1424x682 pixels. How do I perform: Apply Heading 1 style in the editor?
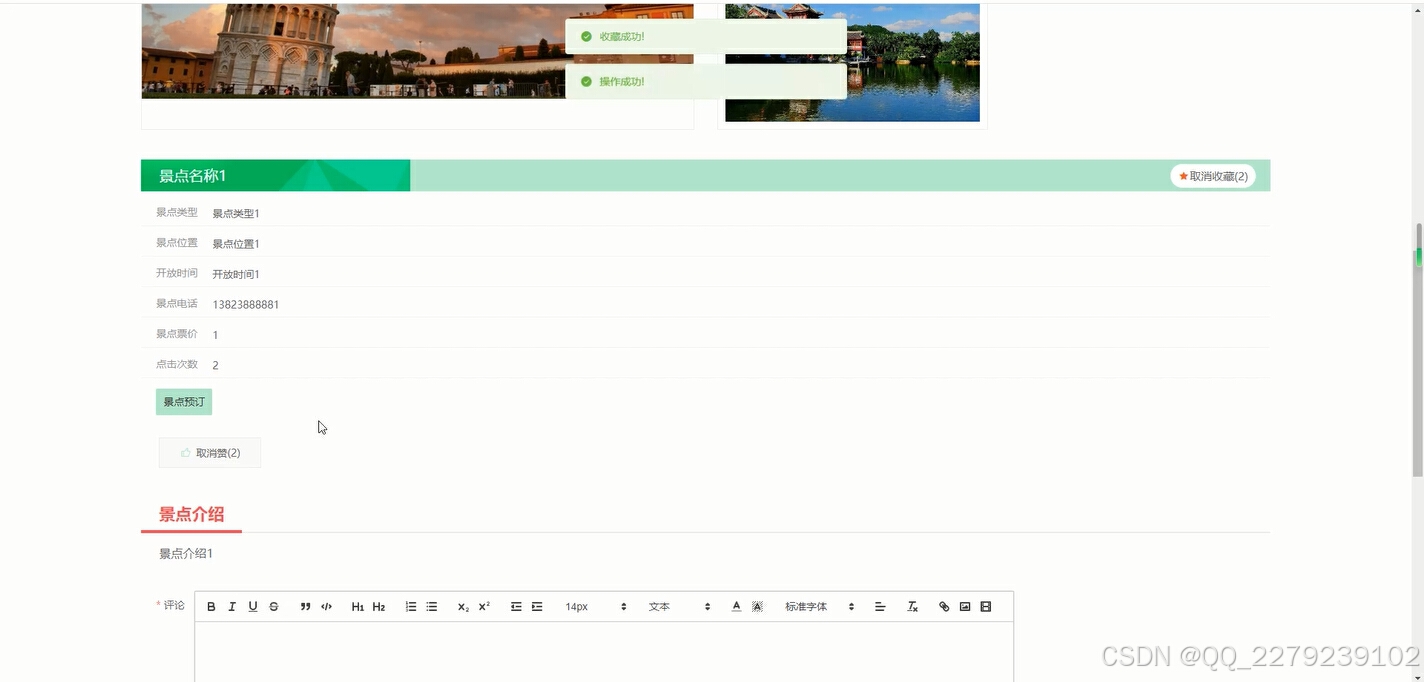click(357, 606)
